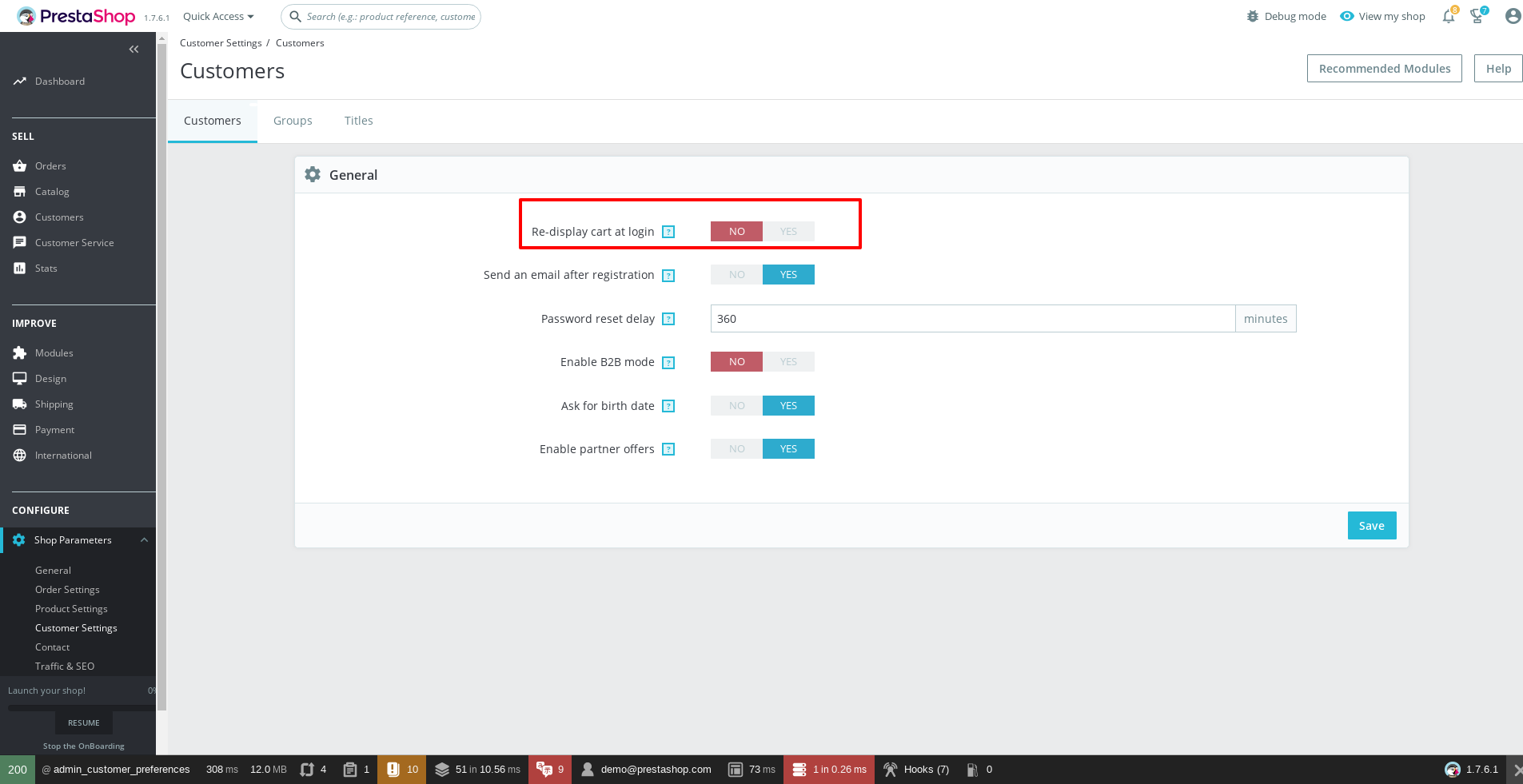Click the Launch your shop progress bar
Image resolution: width=1523 pixels, height=784 pixels.
(x=82, y=708)
